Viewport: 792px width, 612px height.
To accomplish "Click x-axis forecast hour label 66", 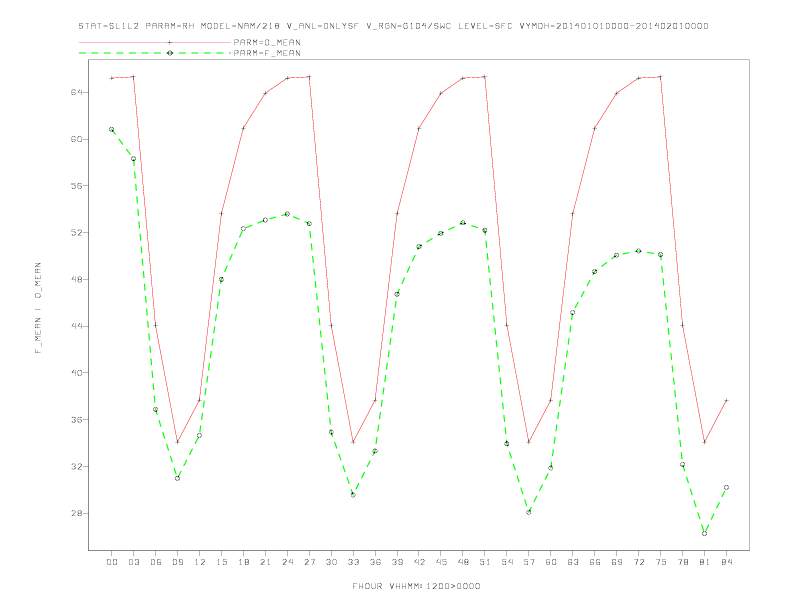I will [595, 562].
